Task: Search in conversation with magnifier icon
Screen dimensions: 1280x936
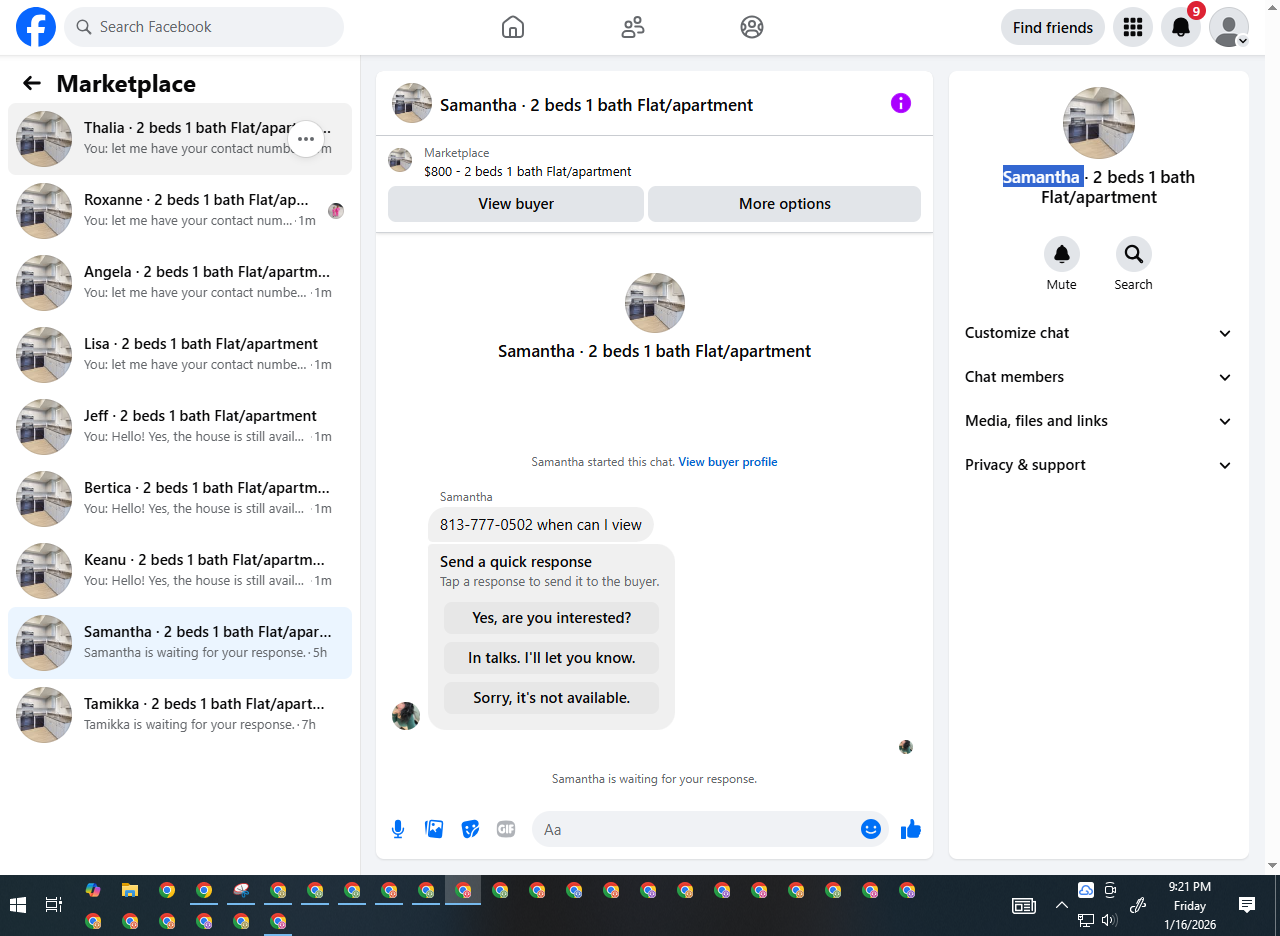Action: 1134,255
